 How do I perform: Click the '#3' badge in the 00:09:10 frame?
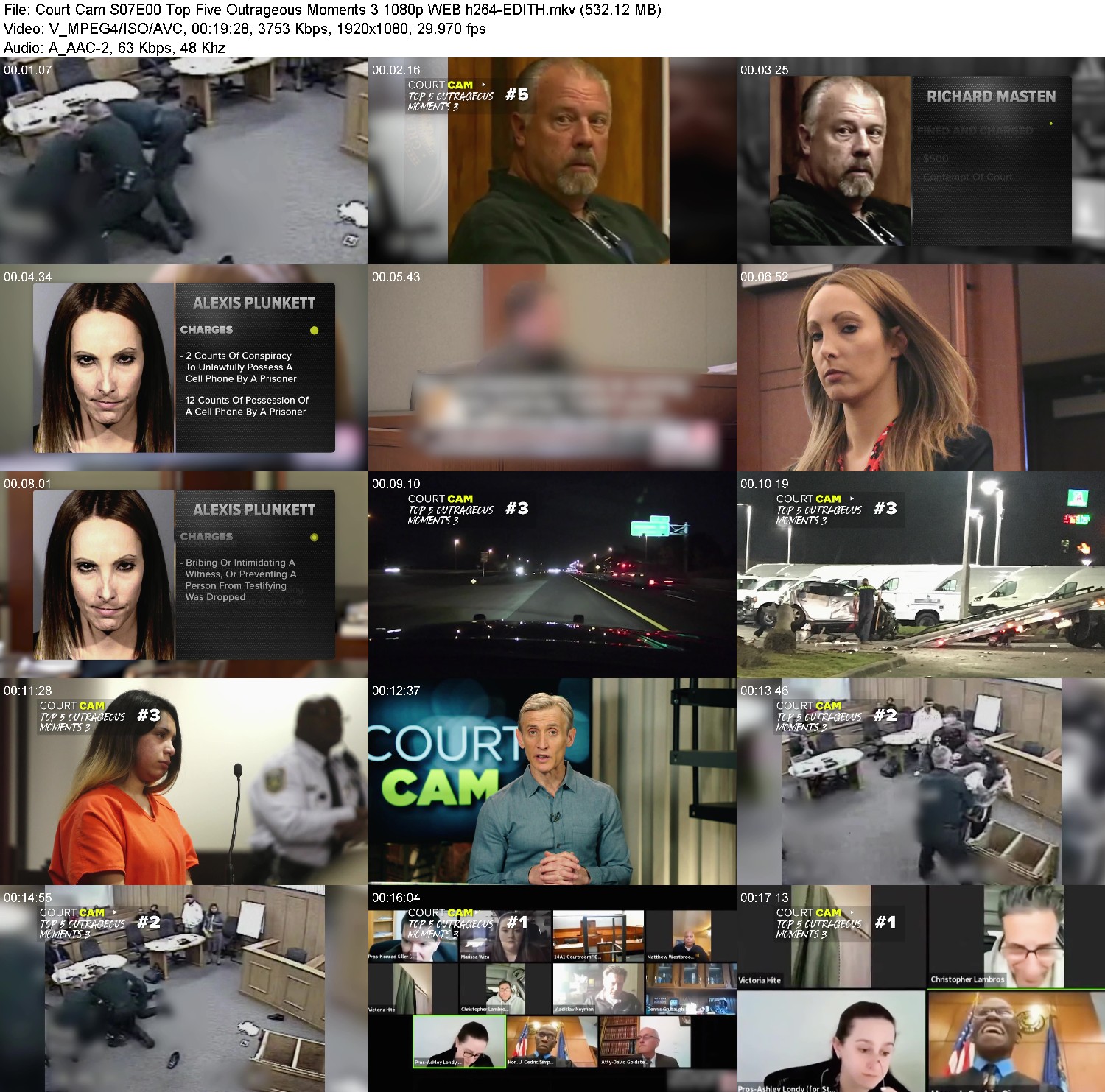tap(517, 508)
